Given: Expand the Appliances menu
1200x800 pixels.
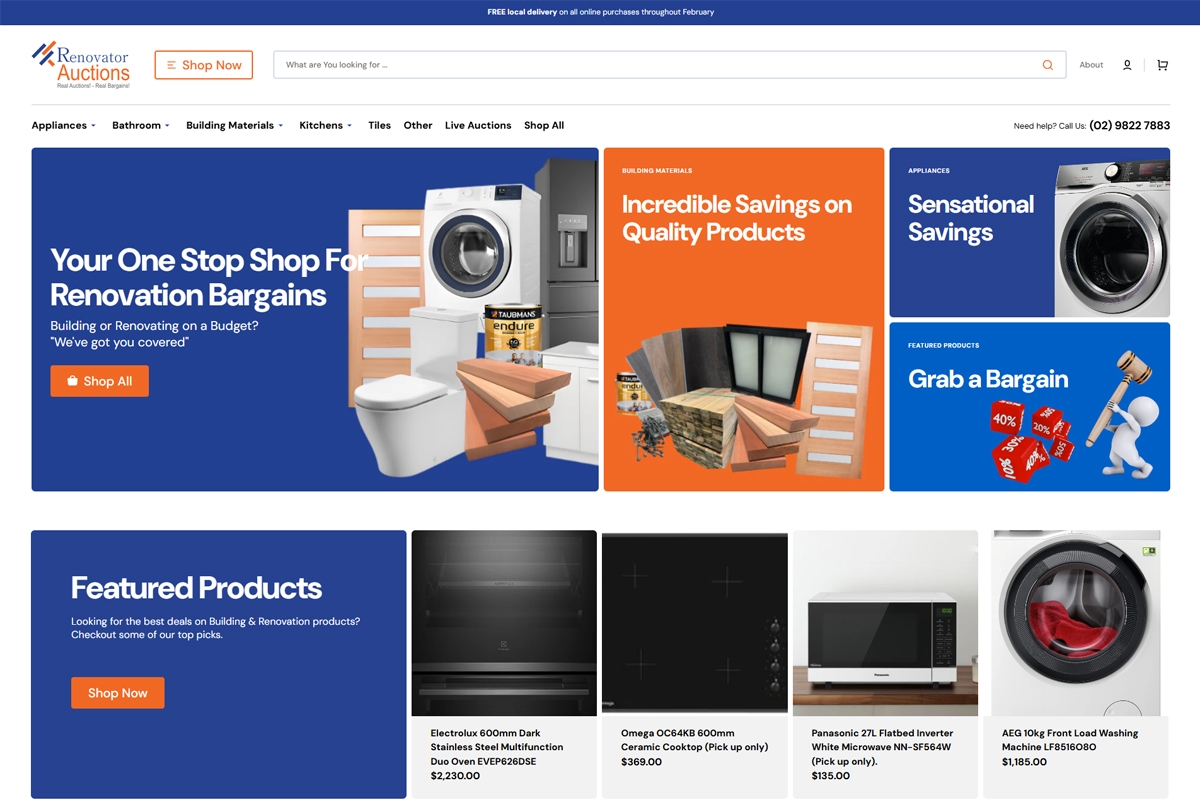Looking at the screenshot, I should click(64, 125).
